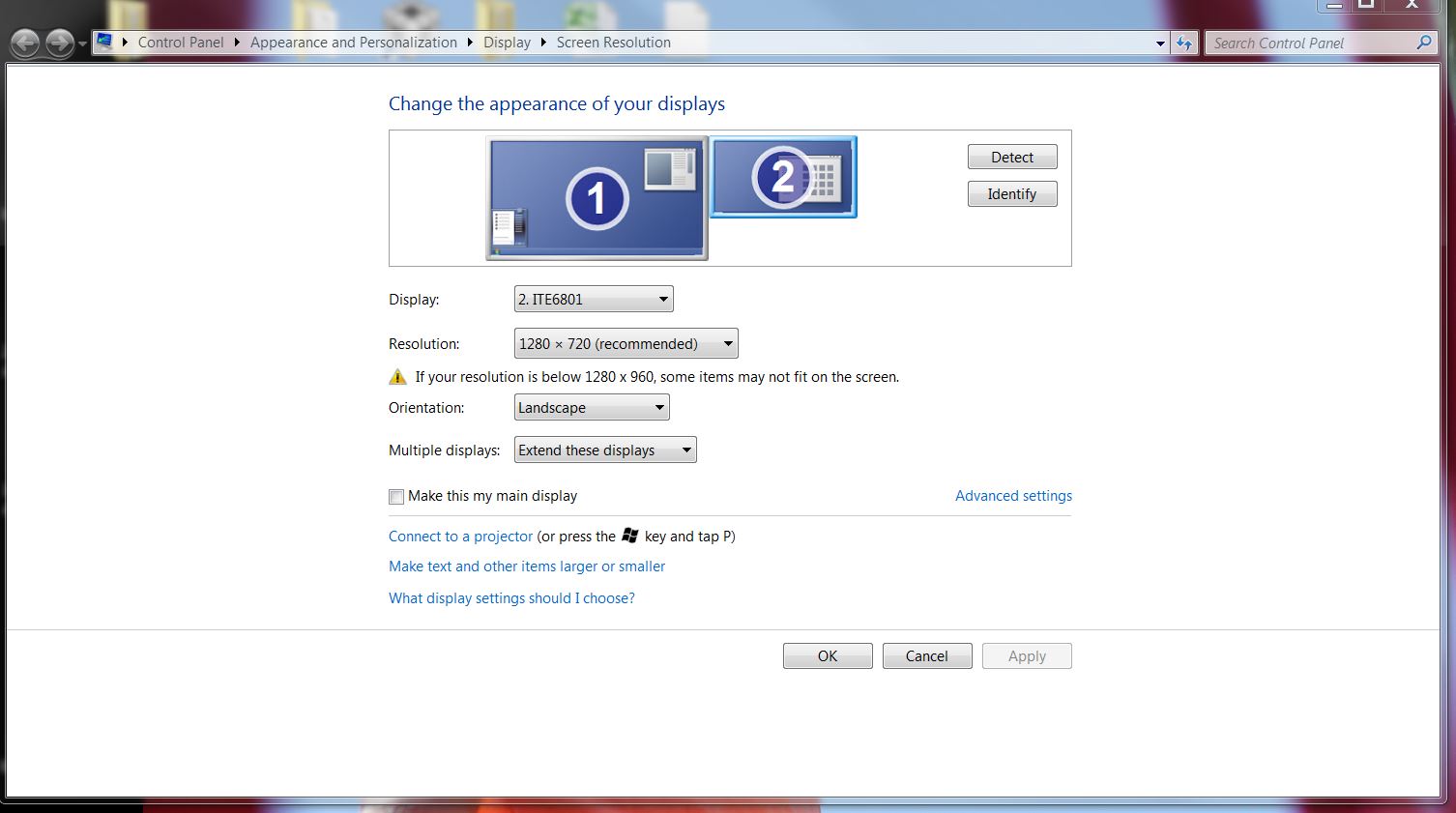The image size is (1456, 813).
Task: Click the Cancel button
Action: coord(927,655)
